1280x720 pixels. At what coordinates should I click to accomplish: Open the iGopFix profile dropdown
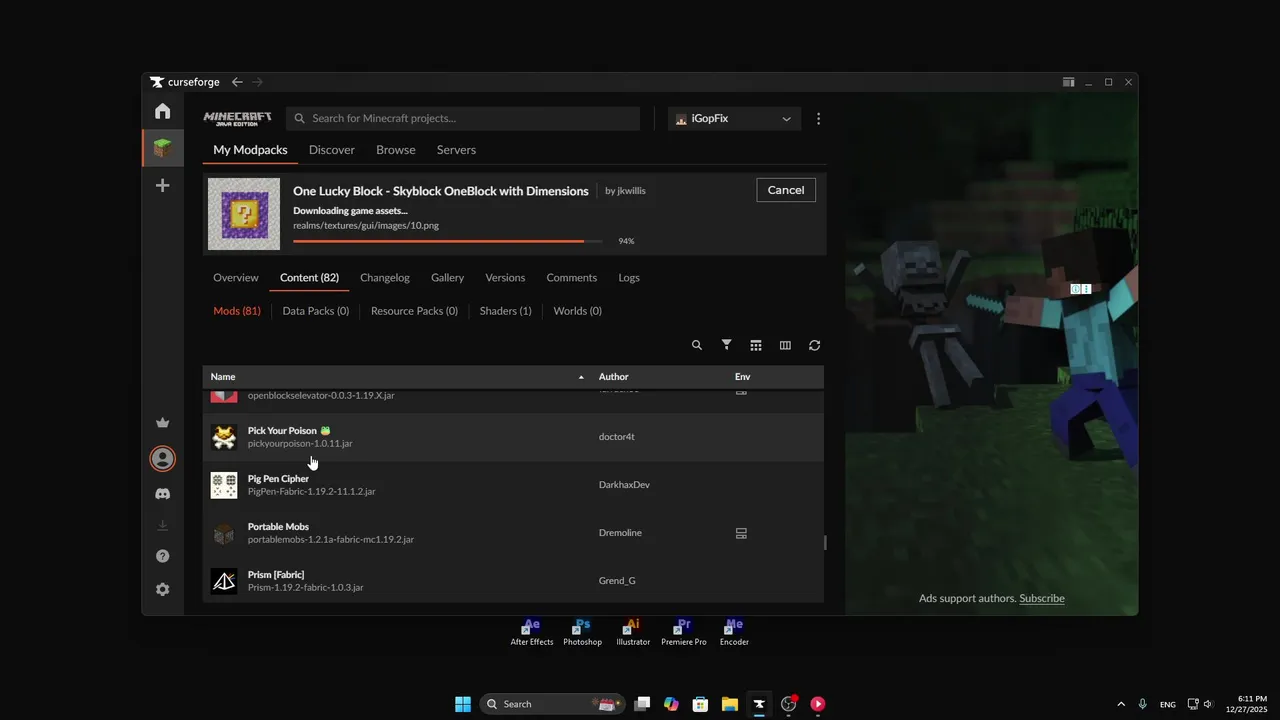tap(734, 118)
